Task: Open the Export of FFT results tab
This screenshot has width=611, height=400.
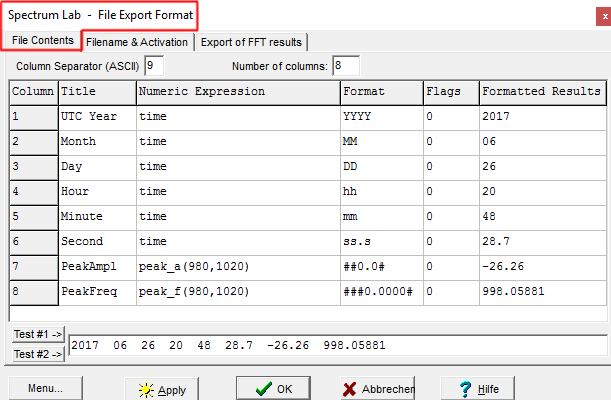Action: [250, 42]
